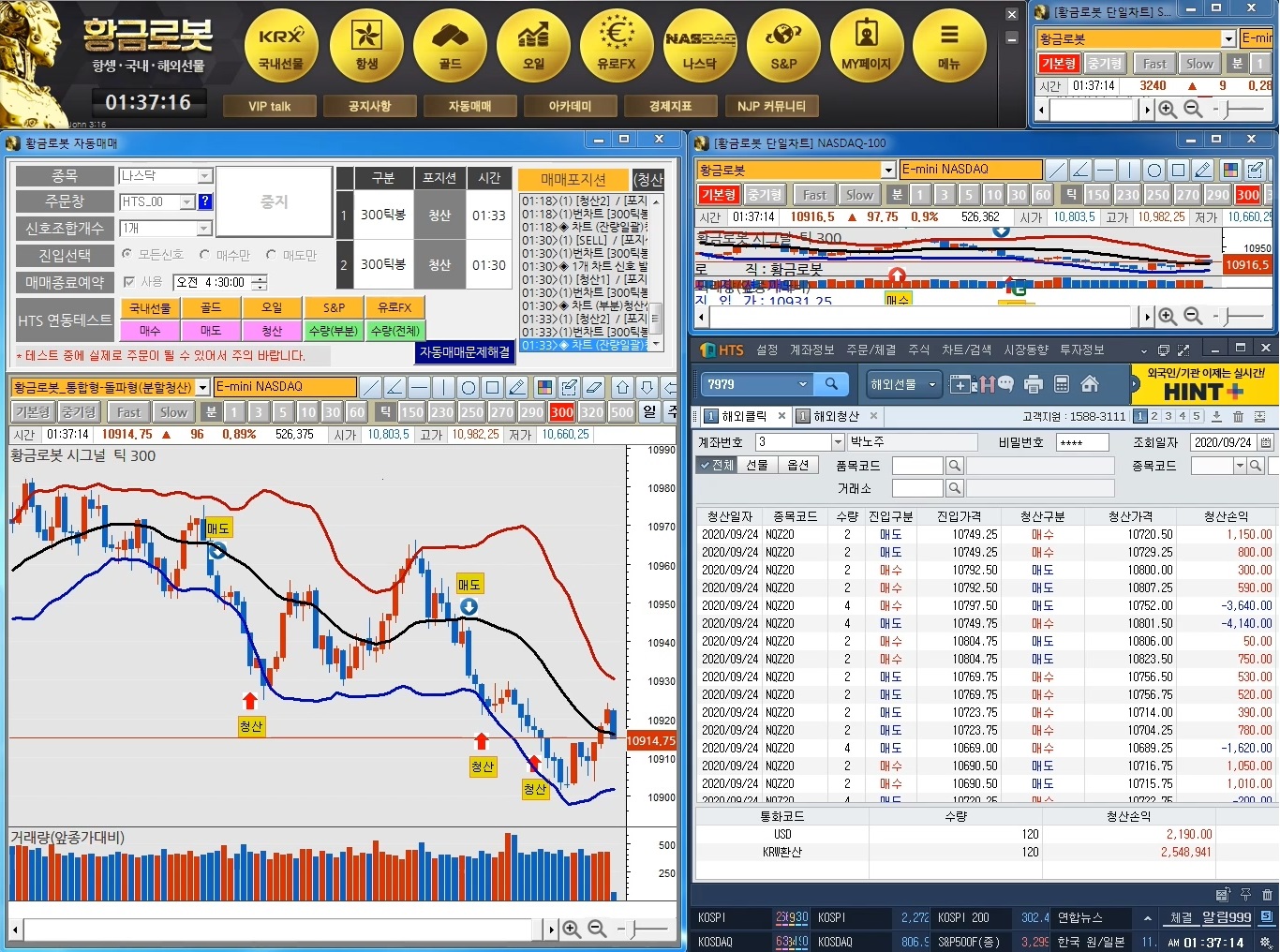The width and height of the screenshot is (1280, 952).
Task: Click the search magnifier next to 7979
Action: point(831,384)
